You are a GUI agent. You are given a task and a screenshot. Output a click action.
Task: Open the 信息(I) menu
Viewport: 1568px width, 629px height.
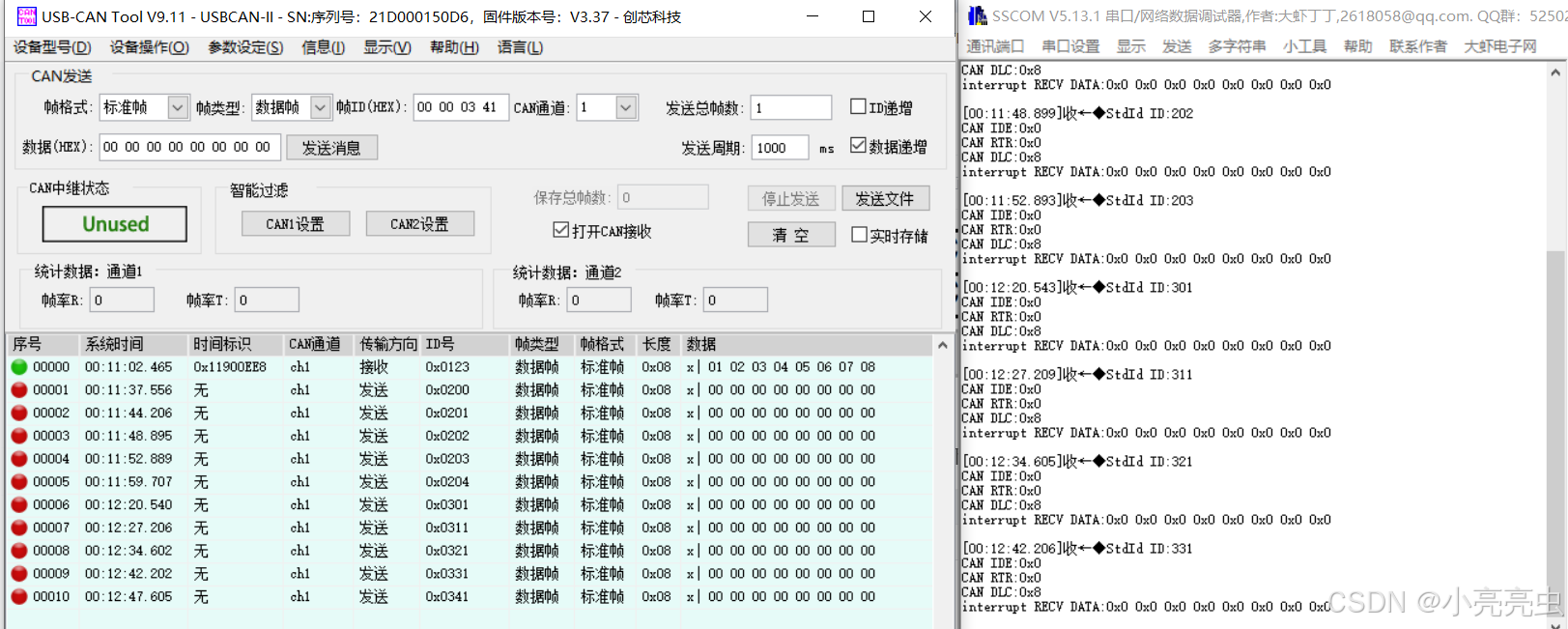(324, 47)
